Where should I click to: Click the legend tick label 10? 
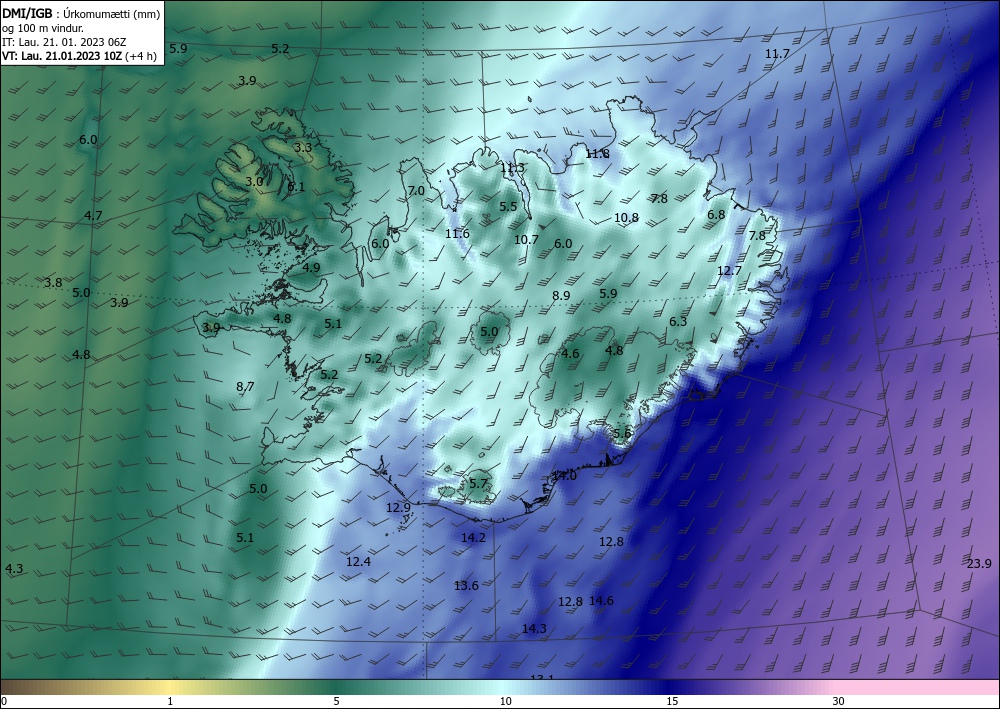[x=505, y=702]
